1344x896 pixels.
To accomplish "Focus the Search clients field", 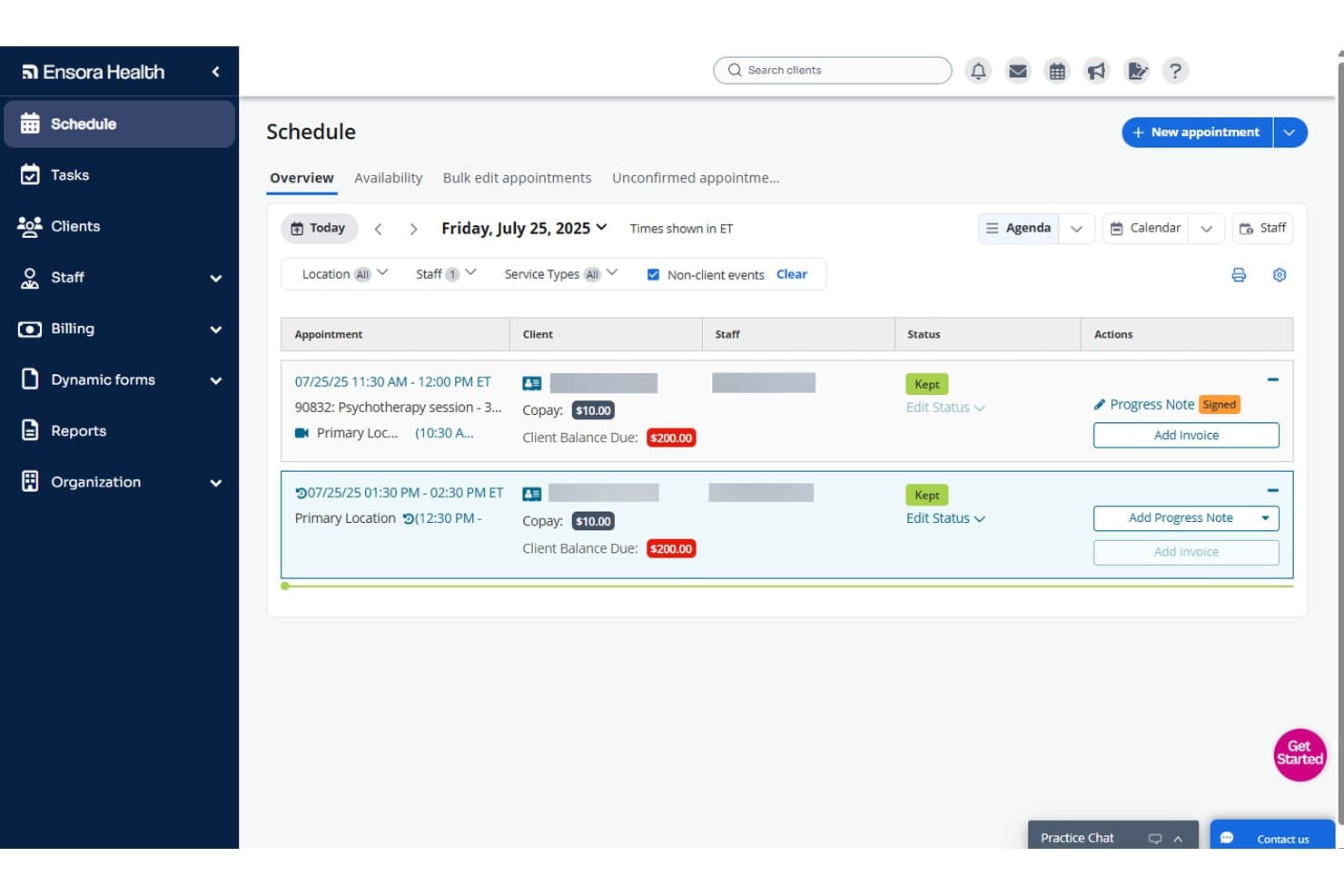I will click(833, 71).
